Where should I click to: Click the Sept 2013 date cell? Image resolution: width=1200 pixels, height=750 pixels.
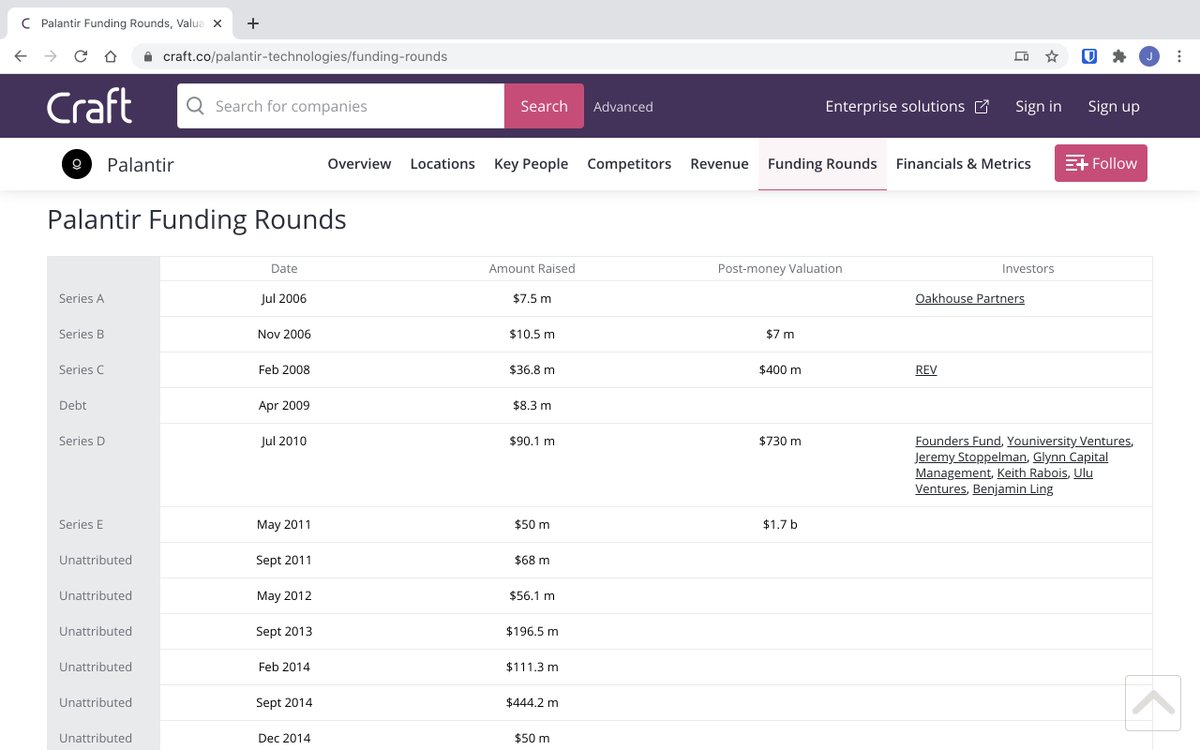click(284, 631)
